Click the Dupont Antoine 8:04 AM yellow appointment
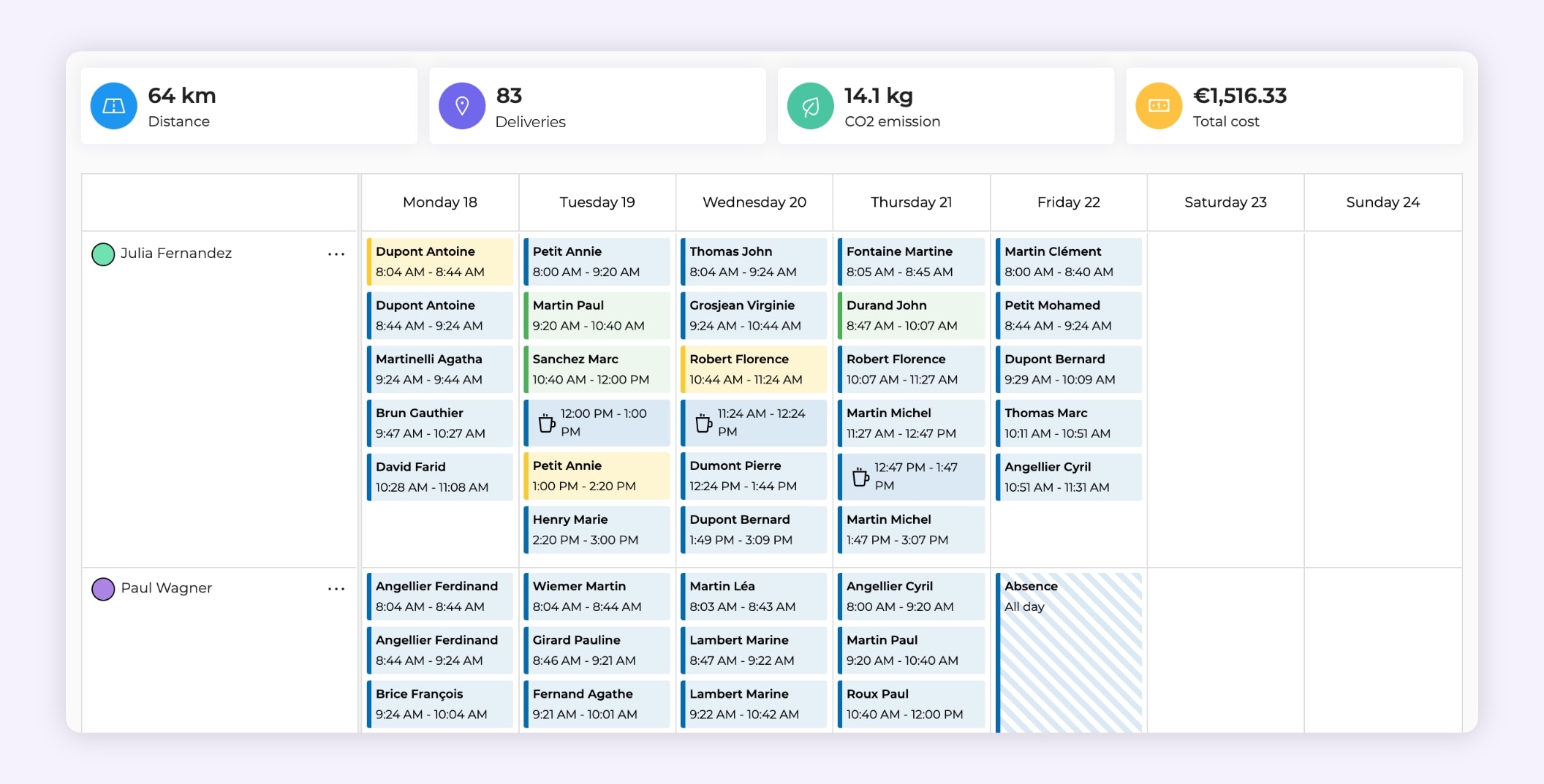This screenshot has width=1544, height=784. [x=439, y=262]
